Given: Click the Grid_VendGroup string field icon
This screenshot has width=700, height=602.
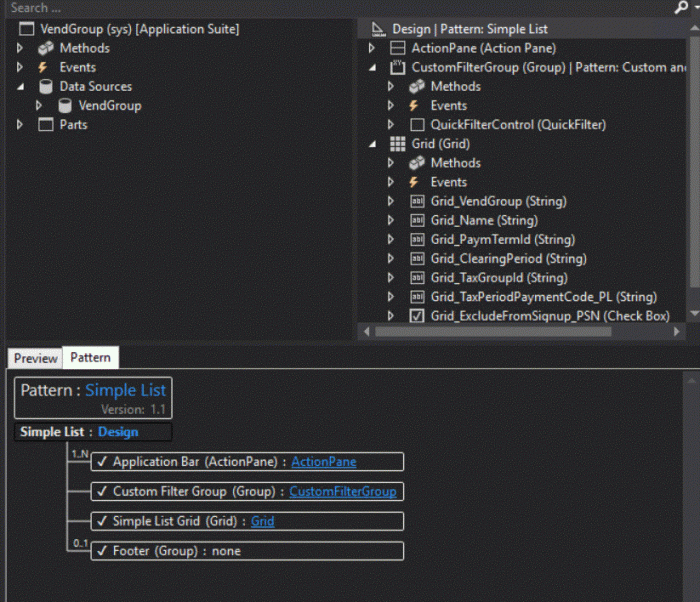Looking at the screenshot, I should coord(417,201).
